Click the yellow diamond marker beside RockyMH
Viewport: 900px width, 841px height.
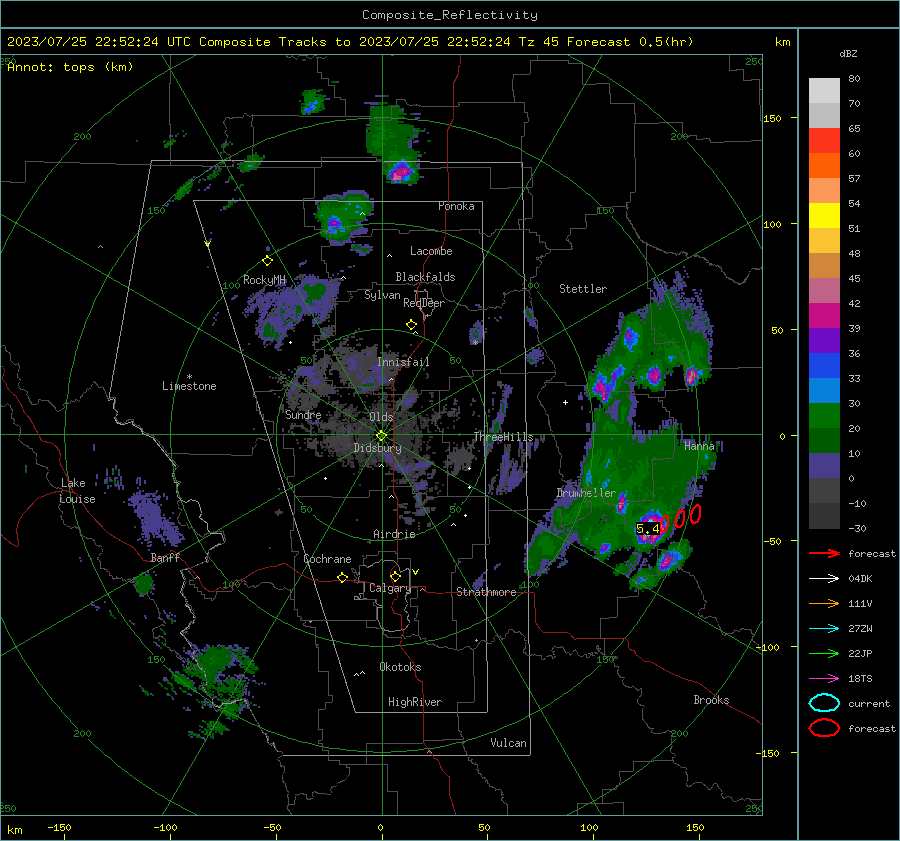pyautogui.click(x=267, y=261)
